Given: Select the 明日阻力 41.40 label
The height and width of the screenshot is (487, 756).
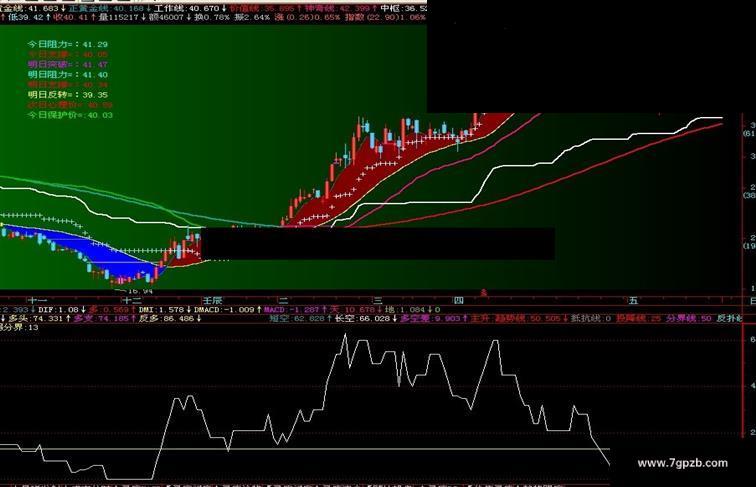Looking at the screenshot, I should coord(68,75).
